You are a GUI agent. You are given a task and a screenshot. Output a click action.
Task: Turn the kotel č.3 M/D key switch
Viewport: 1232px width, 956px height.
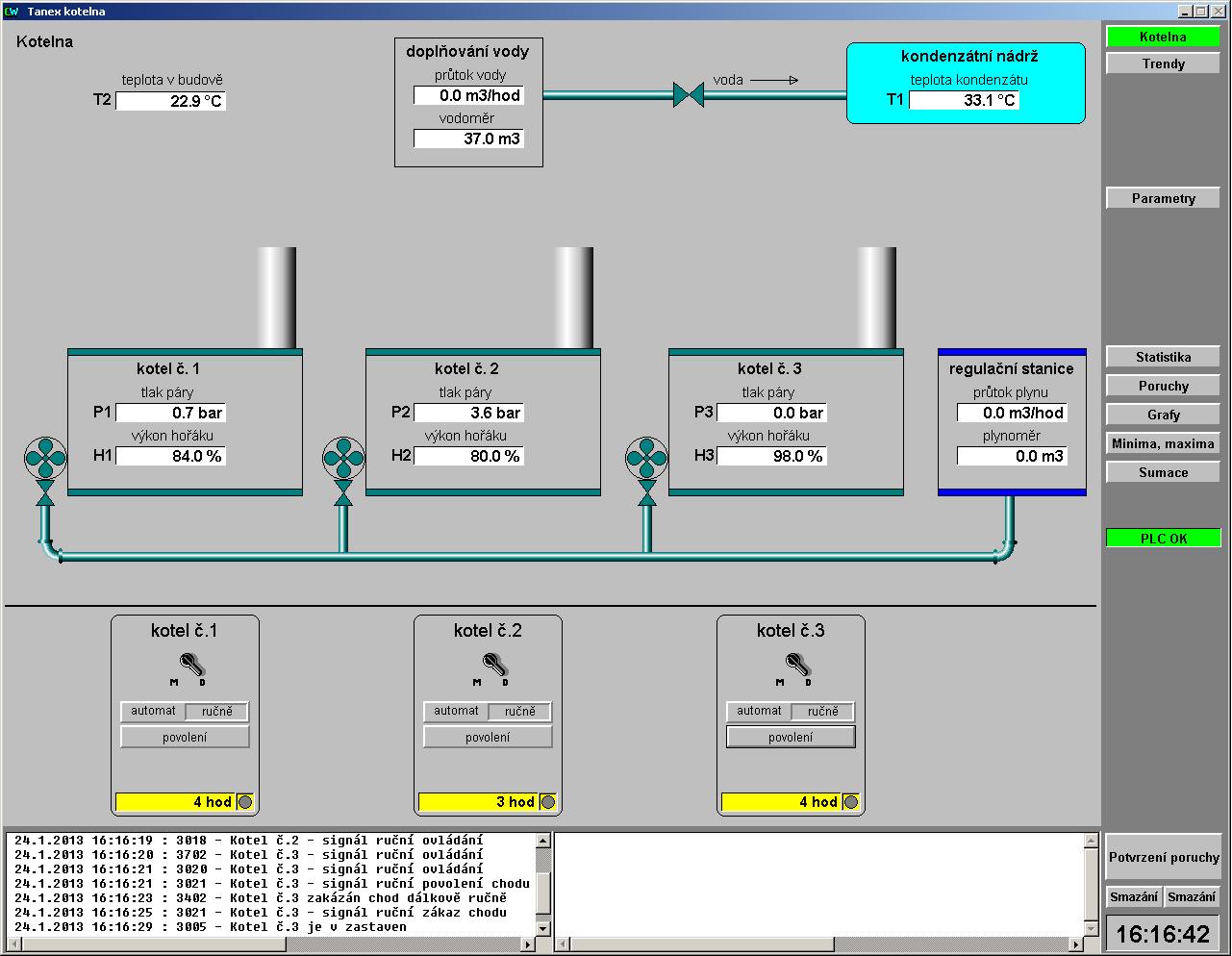pyautogui.click(x=795, y=665)
